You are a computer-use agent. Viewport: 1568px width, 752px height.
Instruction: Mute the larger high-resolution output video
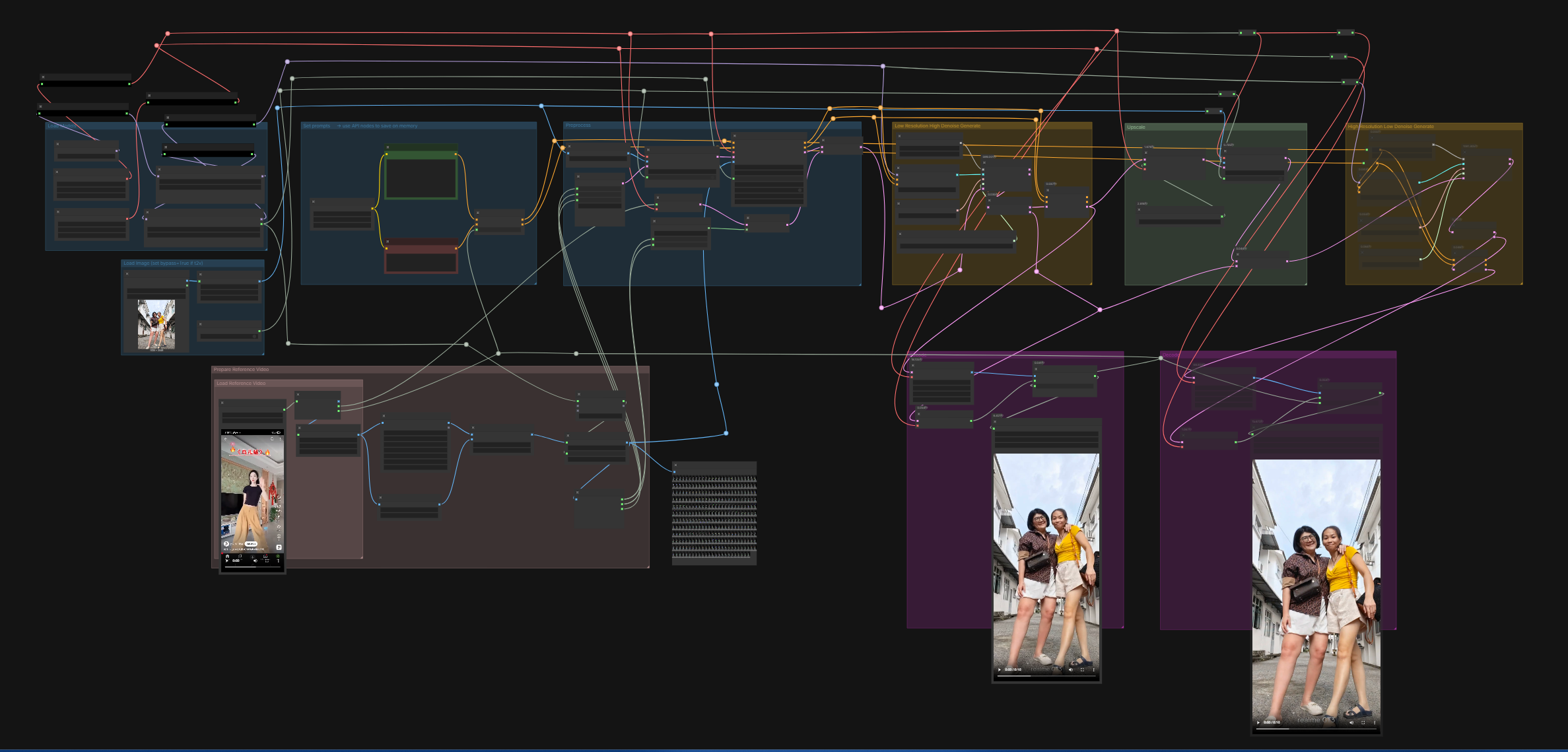point(1351,722)
